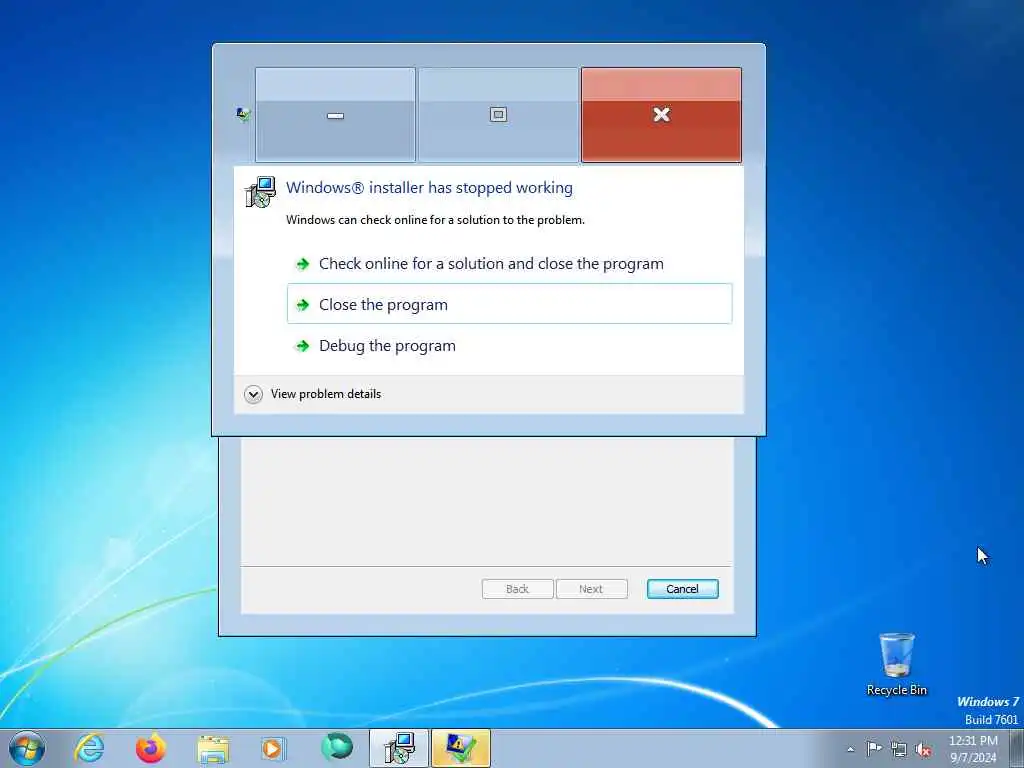Screen dimensions: 1024x768
Task: Open the green globe app on taskbar
Action: pyautogui.click(x=337, y=747)
